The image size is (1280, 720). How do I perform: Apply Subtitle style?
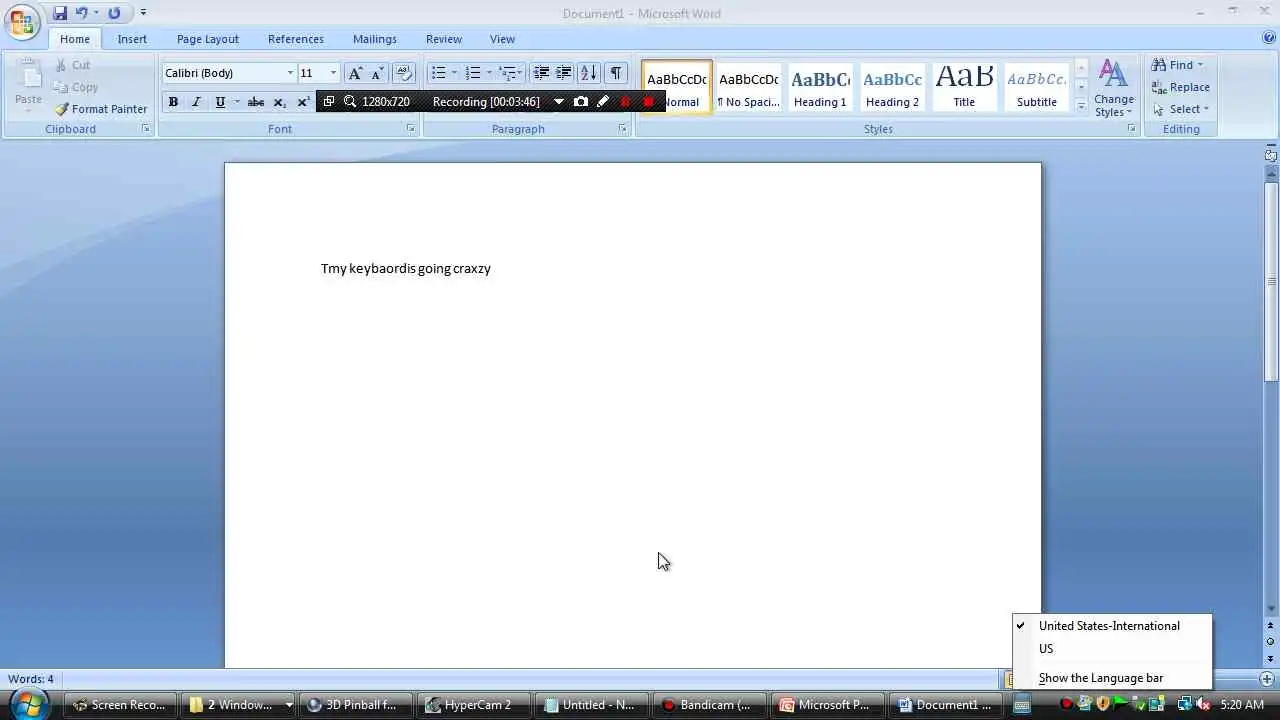[x=1036, y=87]
